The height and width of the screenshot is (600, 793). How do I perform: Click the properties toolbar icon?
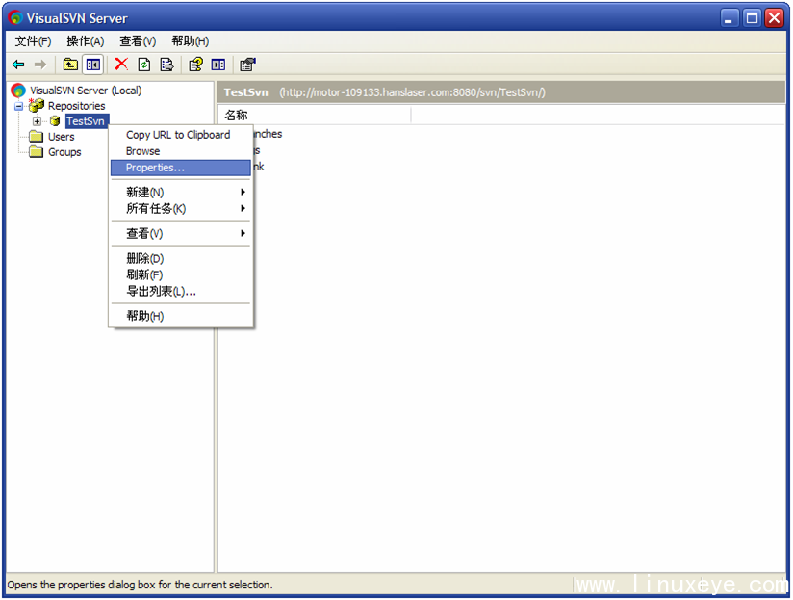point(248,64)
